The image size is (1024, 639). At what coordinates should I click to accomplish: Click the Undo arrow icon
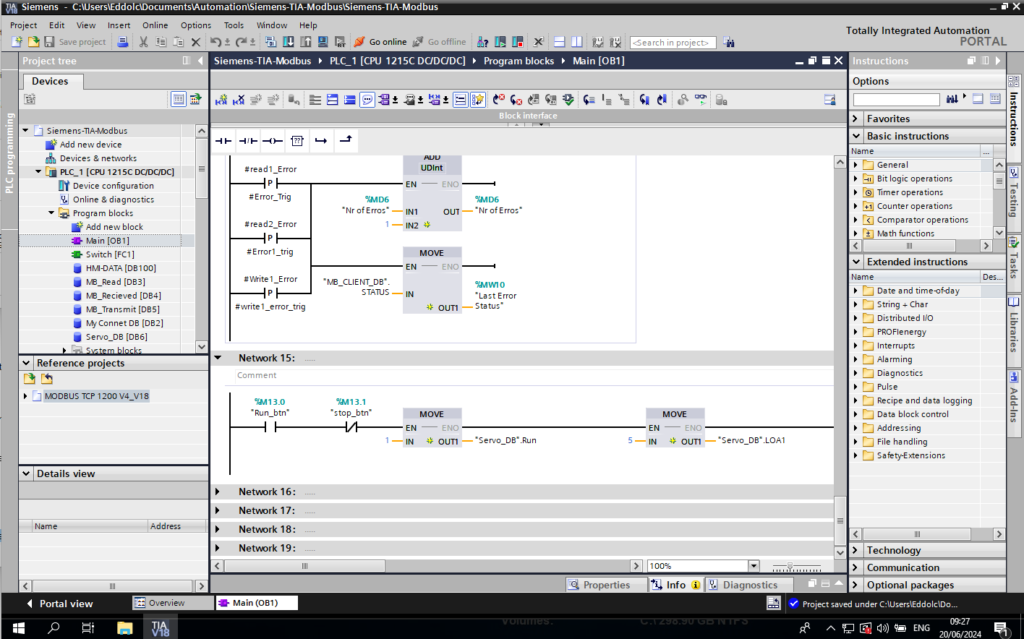click(x=216, y=42)
